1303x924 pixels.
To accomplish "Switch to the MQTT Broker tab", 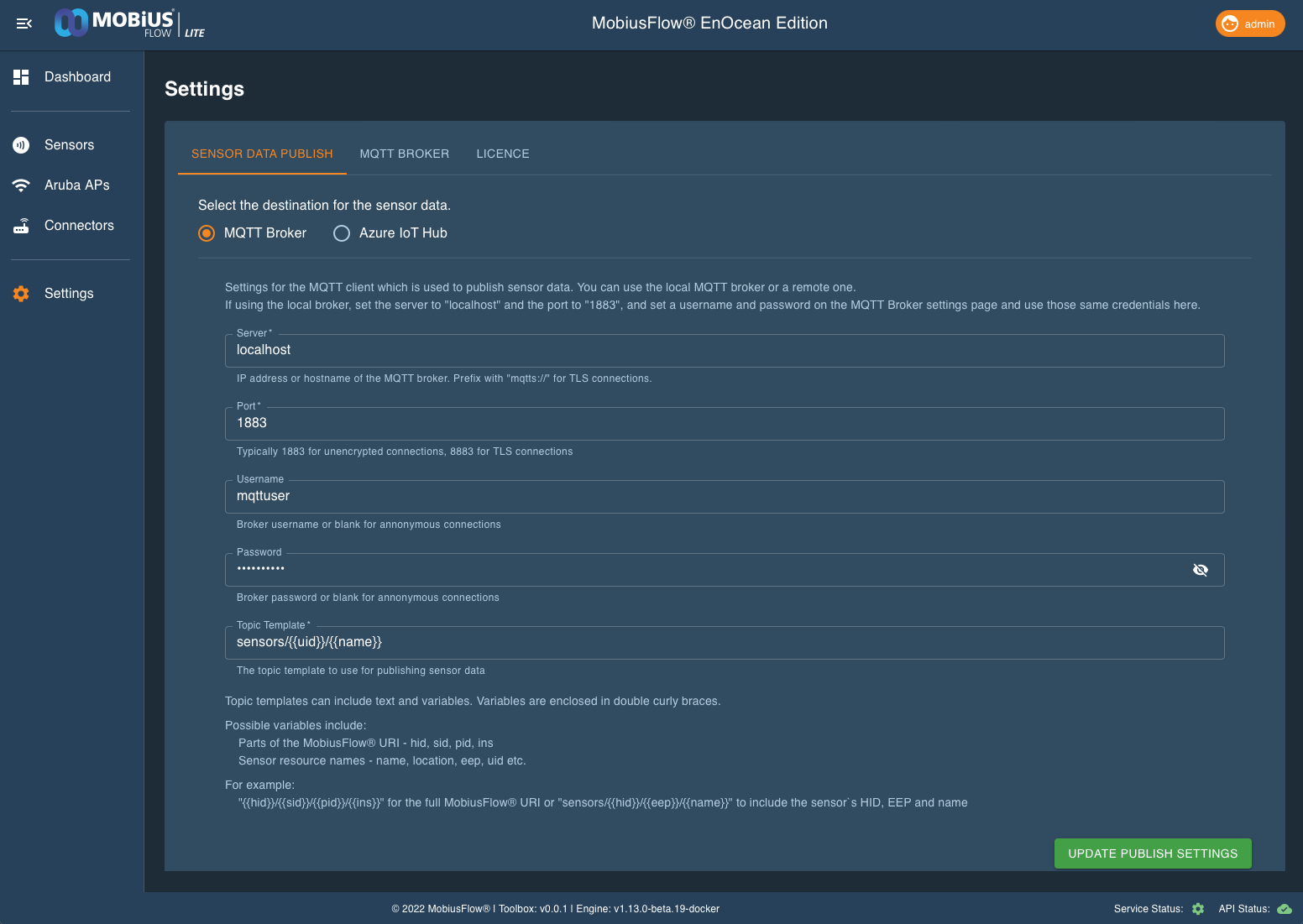I will coord(405,154).
